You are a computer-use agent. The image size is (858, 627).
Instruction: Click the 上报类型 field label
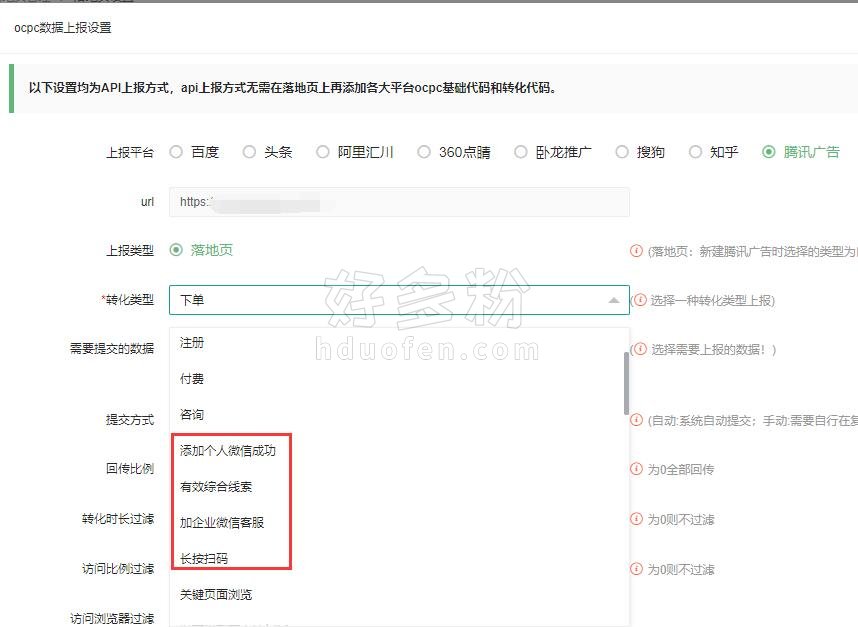(x=130, y=251)
